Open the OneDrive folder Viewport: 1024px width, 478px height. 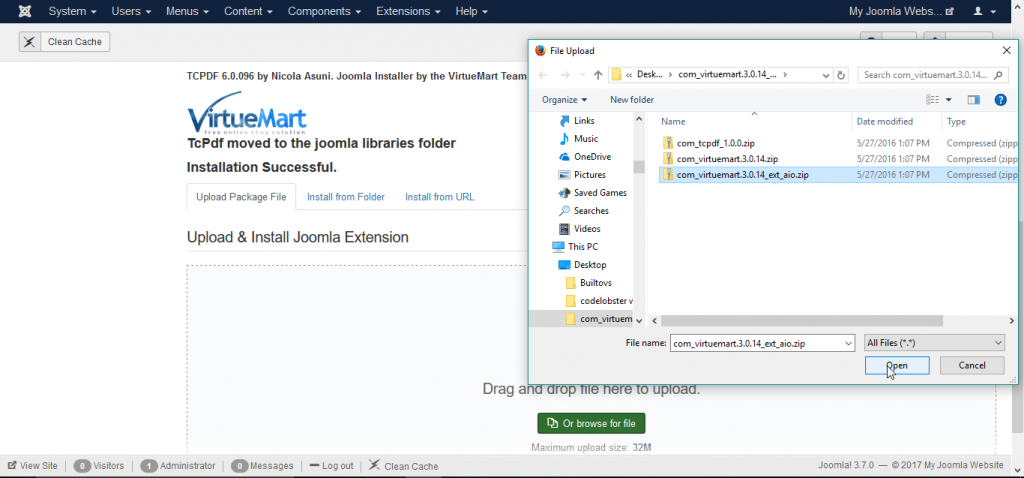point(591,157)
